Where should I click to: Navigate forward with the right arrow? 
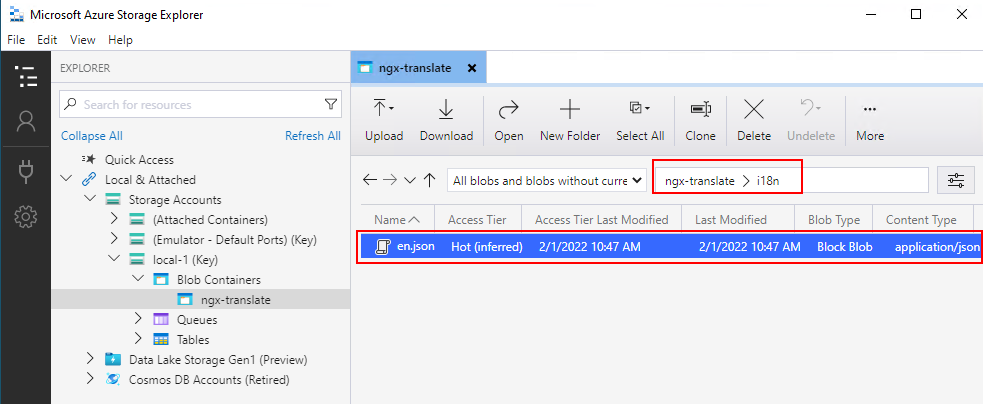(390, 181)
